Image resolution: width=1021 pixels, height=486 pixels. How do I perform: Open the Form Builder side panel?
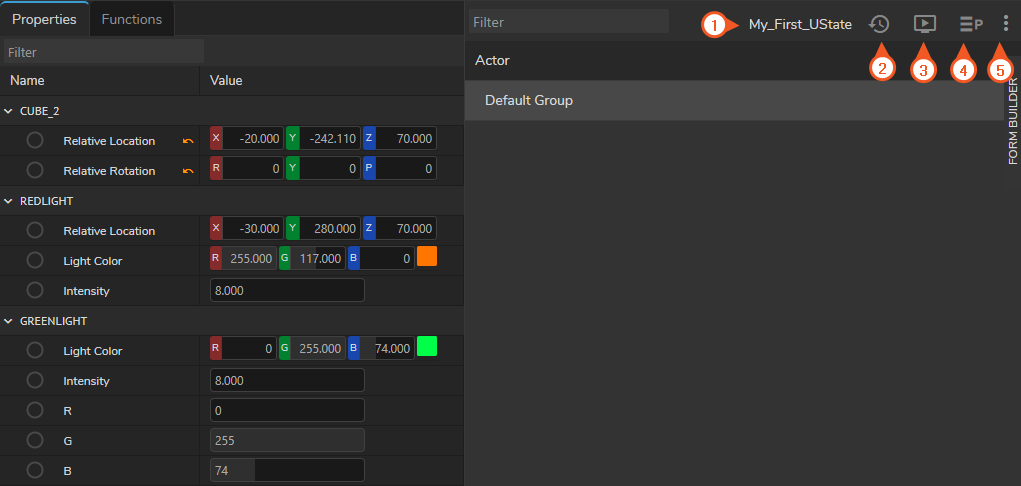coord(1012,122)
